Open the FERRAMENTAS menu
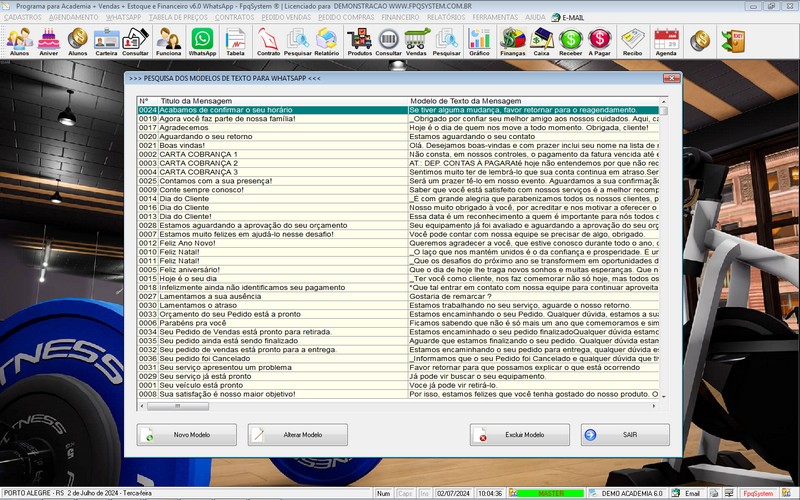Viewport: 800px width, 500px height. coord(495,17)
